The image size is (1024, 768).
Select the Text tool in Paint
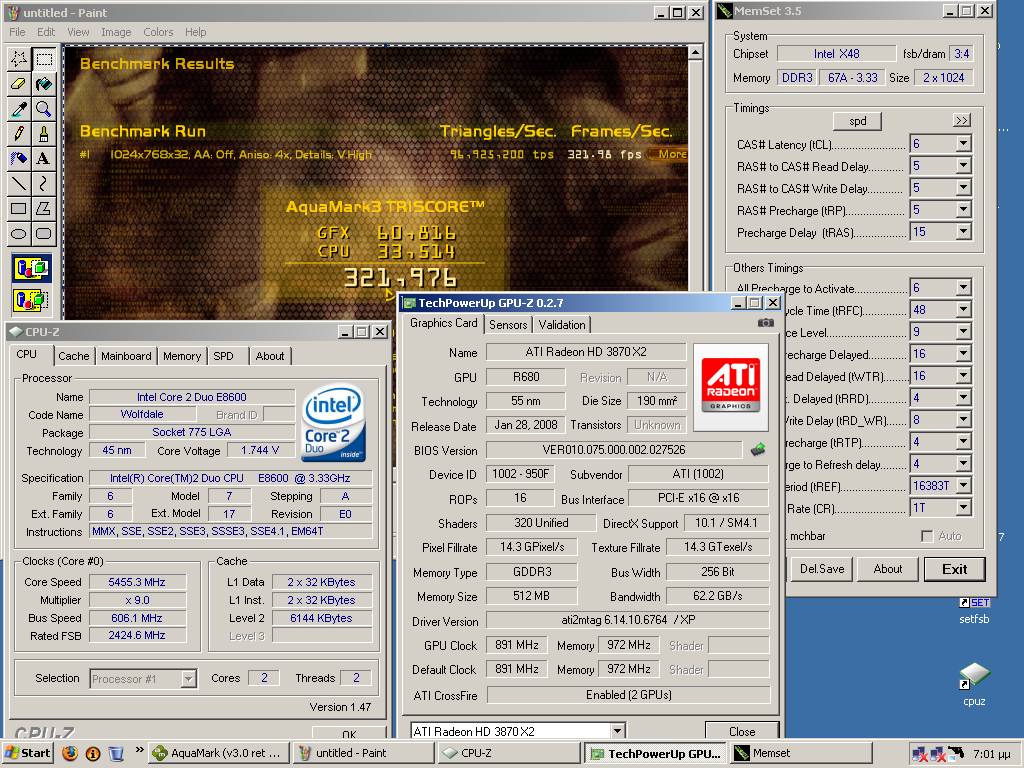click(x=44, y=158)
